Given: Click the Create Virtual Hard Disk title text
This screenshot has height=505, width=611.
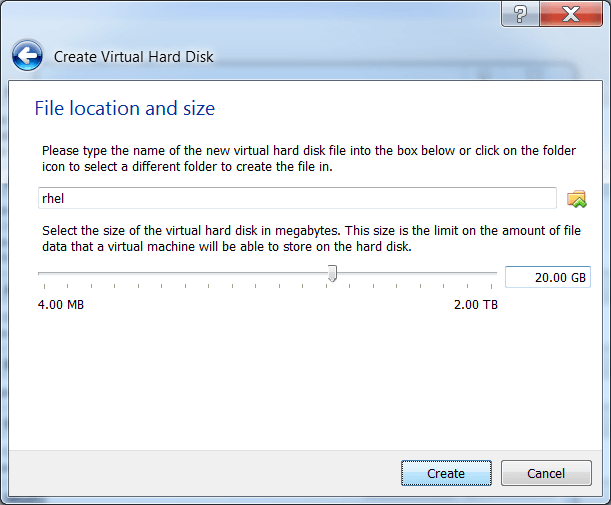Looking at the screenshot, I should (x=134, y=57).
